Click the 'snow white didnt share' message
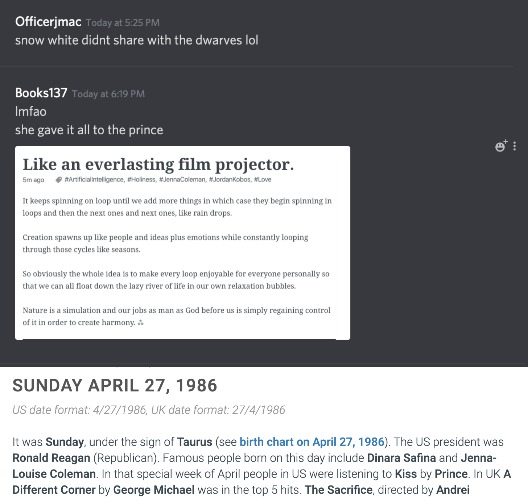 (137, 40)
